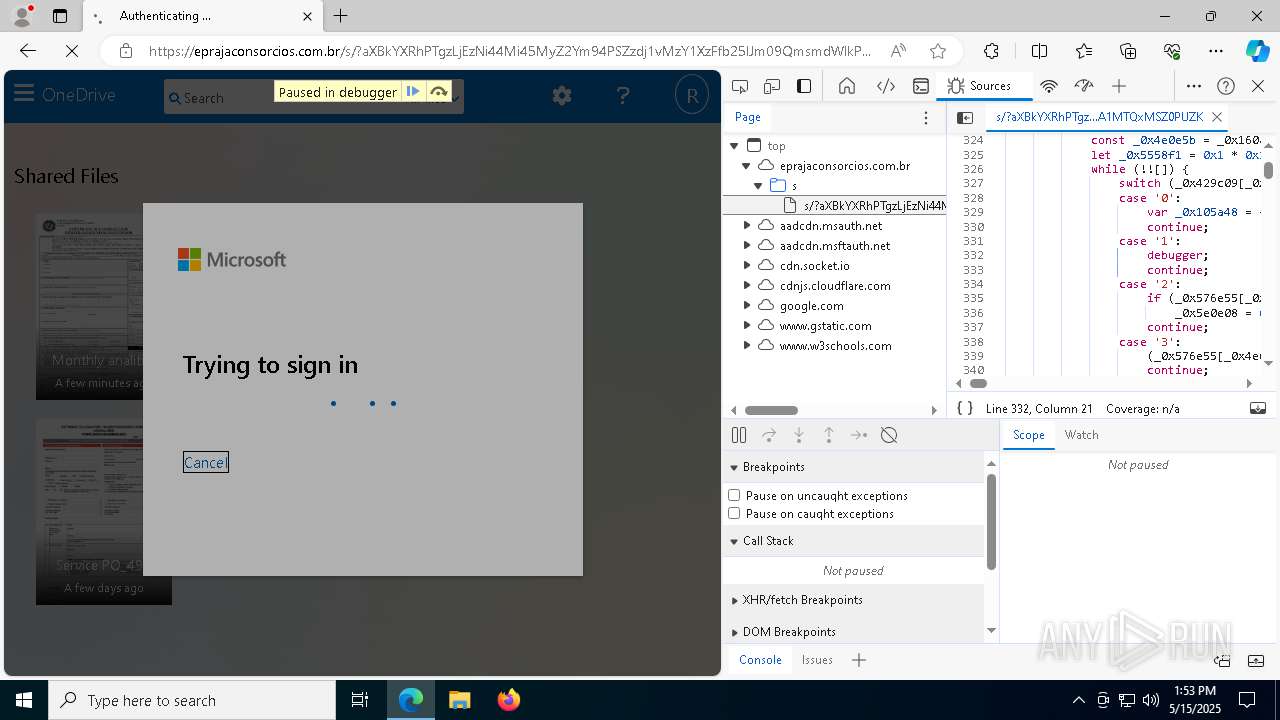This screenshot has height=720, width=1280.
Task: Open DevTools help question mark icon
Action: click(1226, 86)
